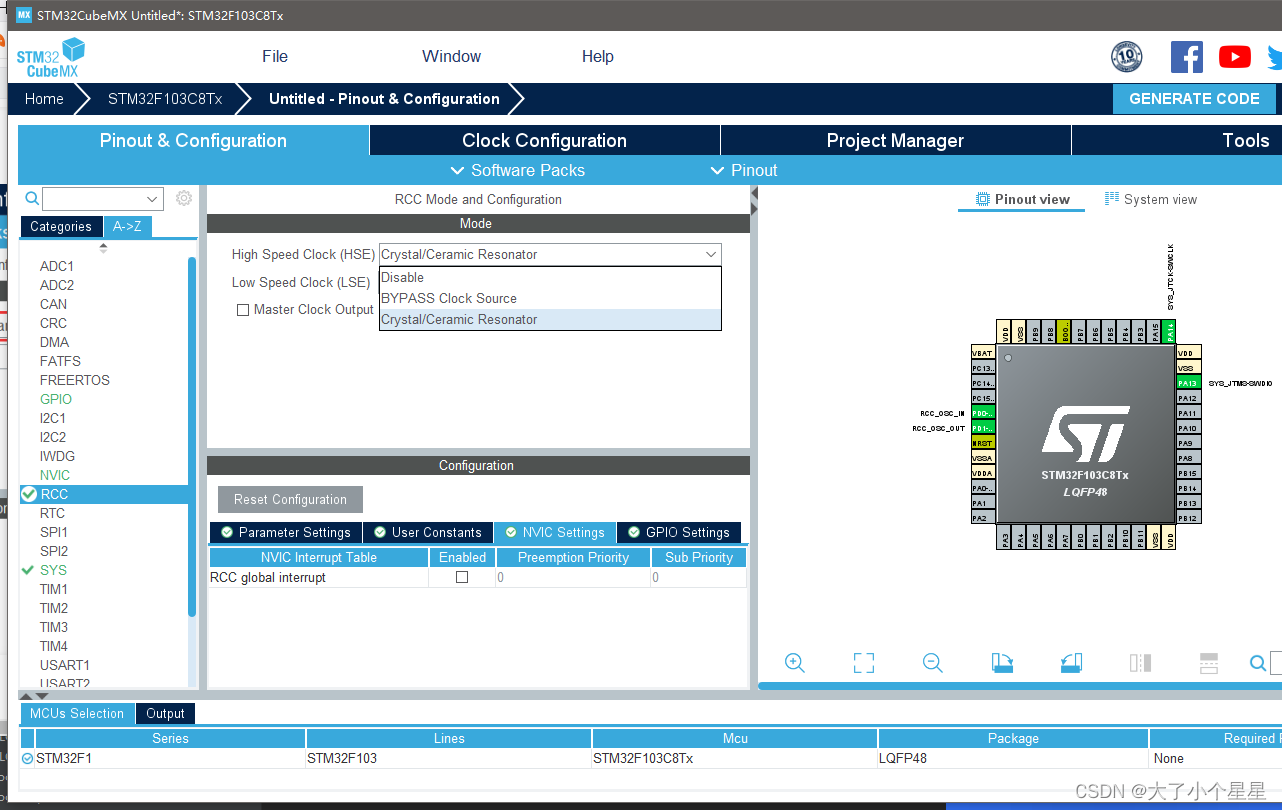Select the PB12 pin on chip

pos(1188,518)
